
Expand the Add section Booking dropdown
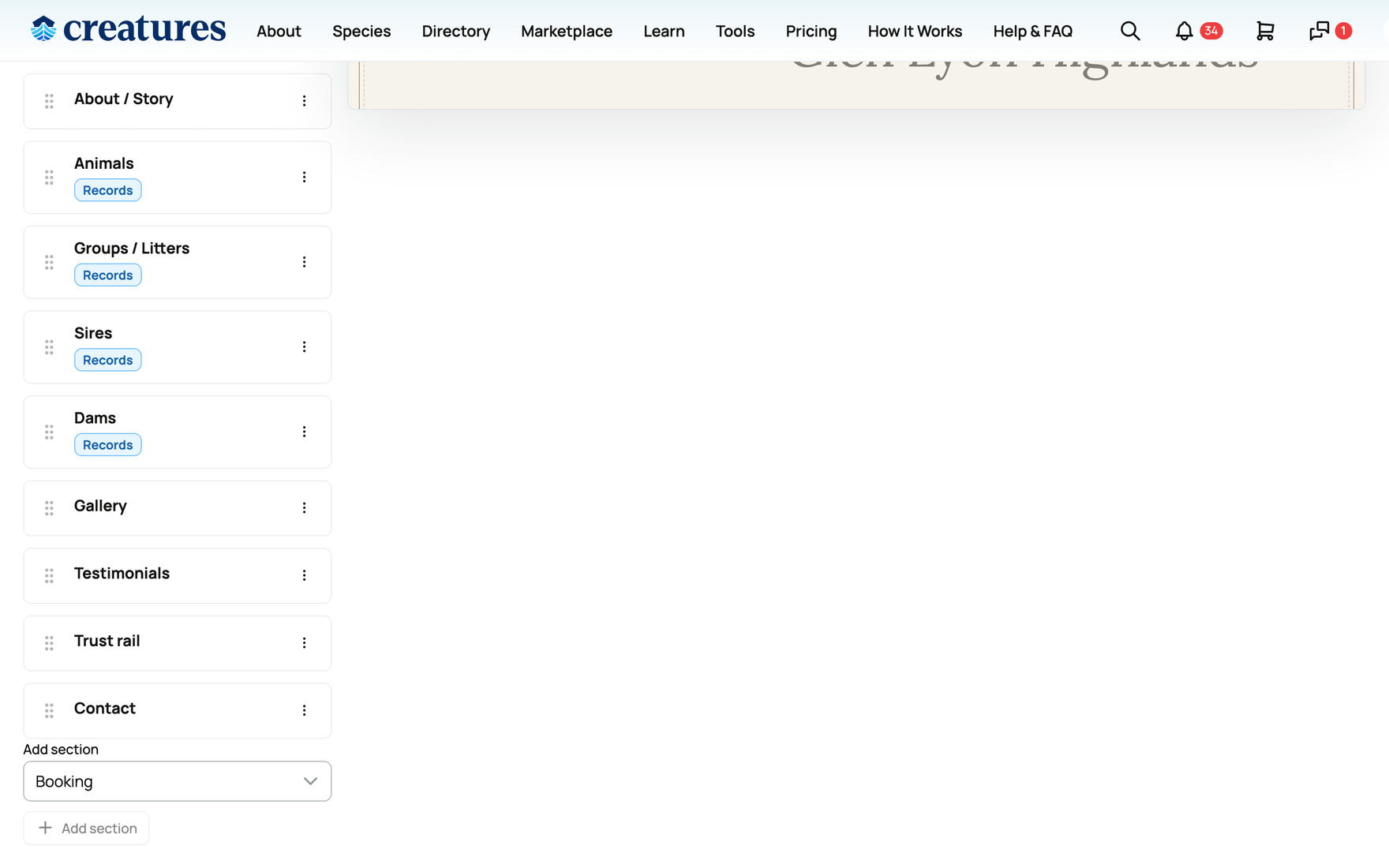(178, 781)
